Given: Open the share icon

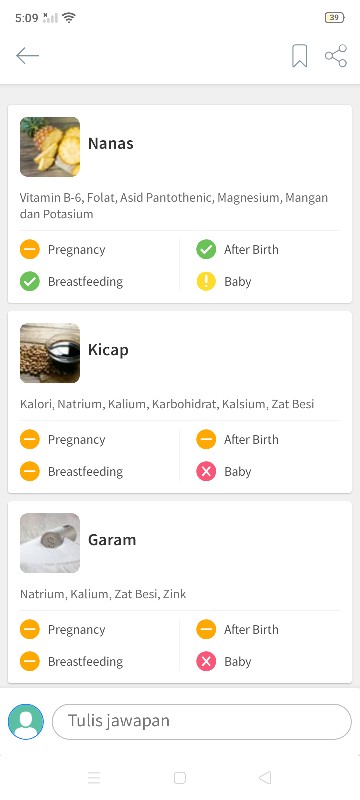Looking at the screenshot, I should click(336, 56).
